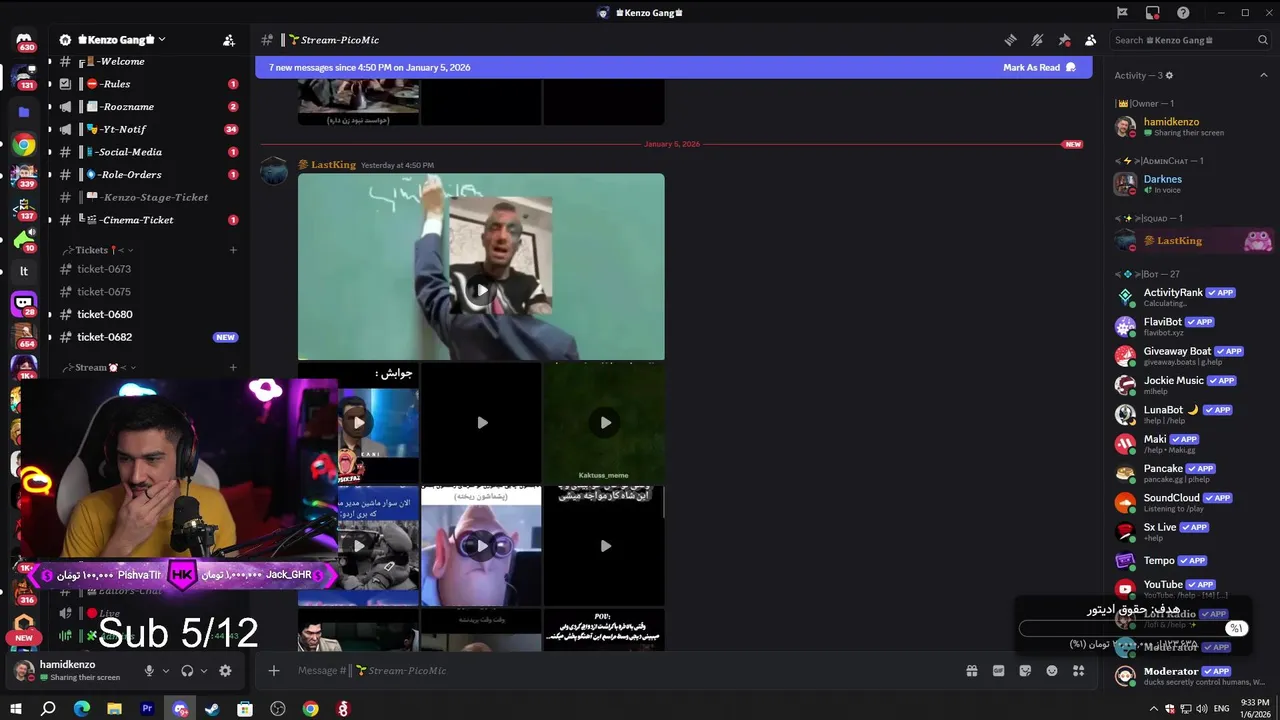
Task: Select the -Kenzo-Stage-Ticket channel
Action: tap(148, 197)
